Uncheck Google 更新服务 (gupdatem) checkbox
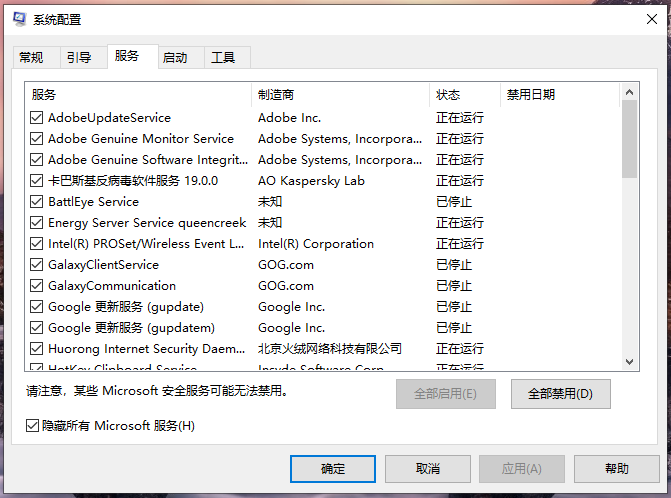Image resolution: width=671 pixels, height=498 pixels. coord(36,327)
